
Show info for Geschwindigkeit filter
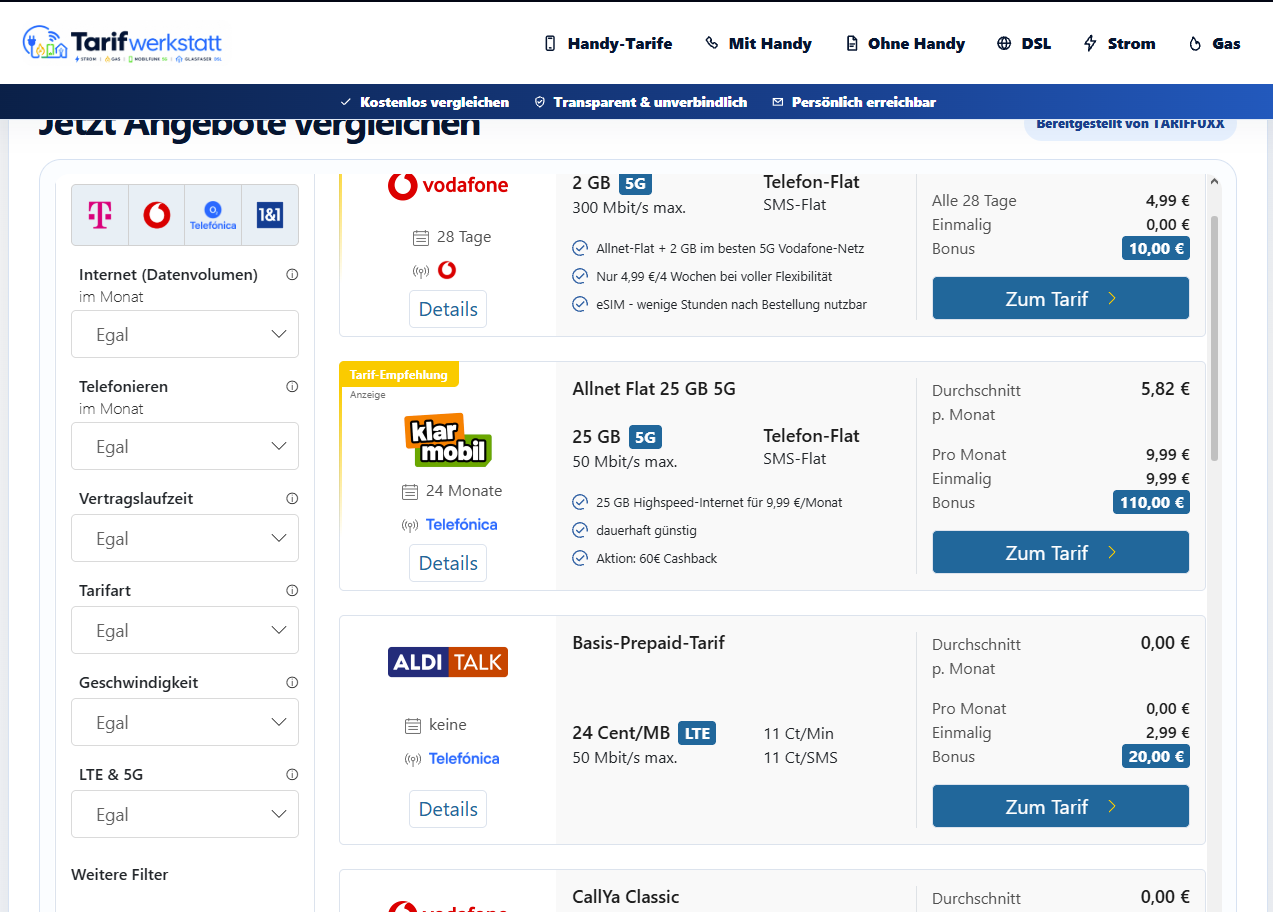(292, 683)
